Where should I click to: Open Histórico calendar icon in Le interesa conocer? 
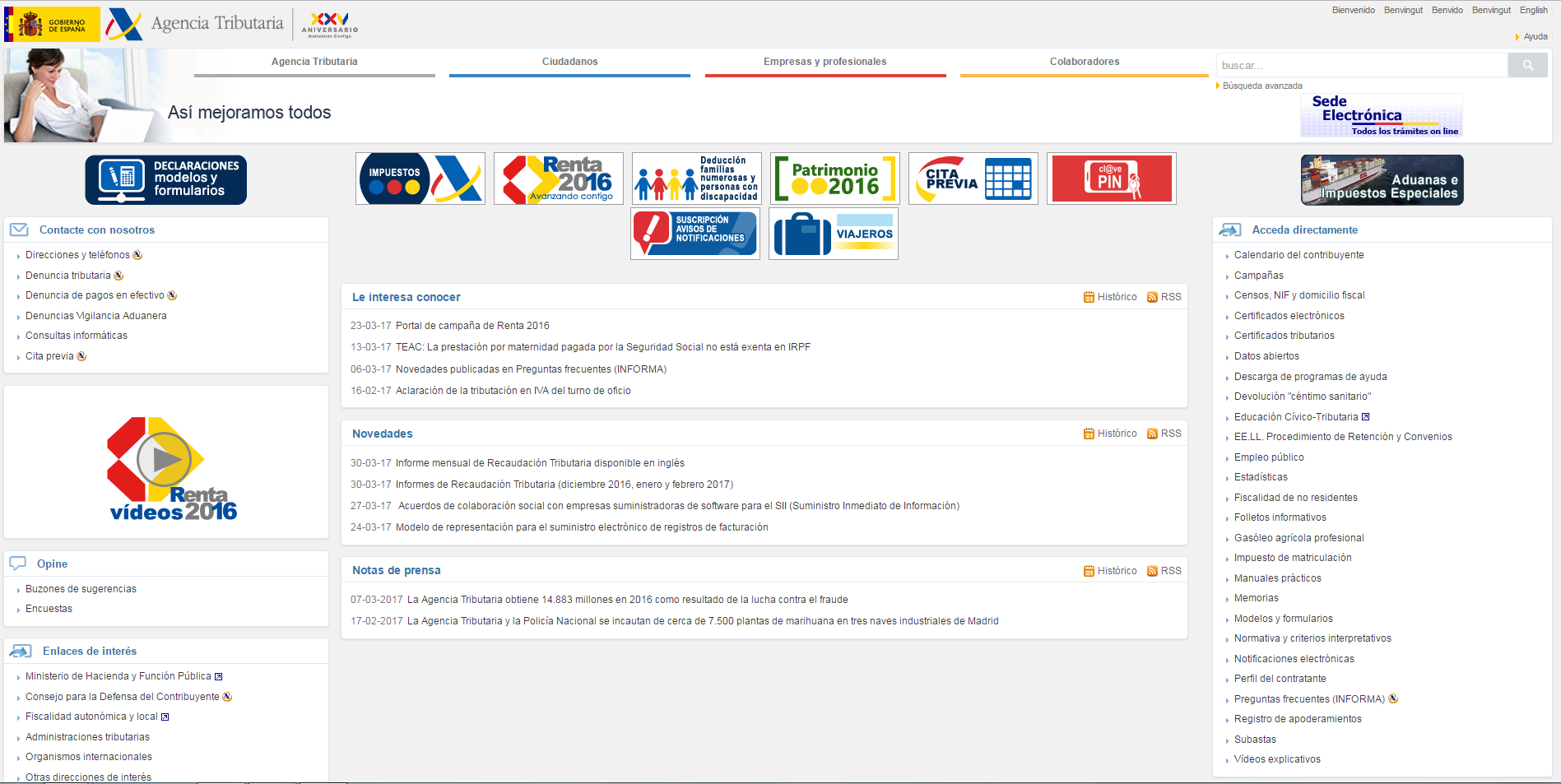tap(1089, 297)
